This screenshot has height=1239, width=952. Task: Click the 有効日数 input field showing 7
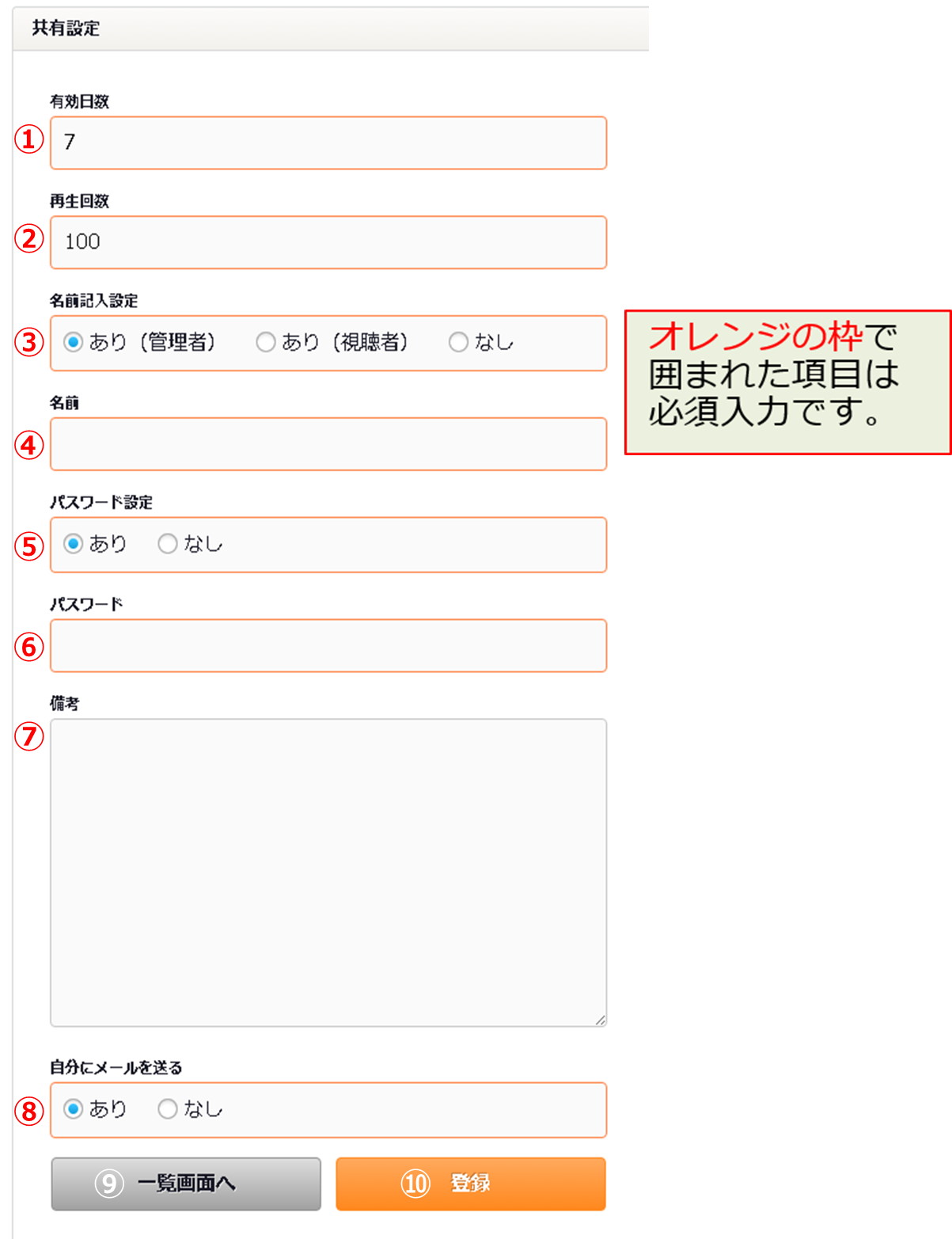click(x=328, y=143)
